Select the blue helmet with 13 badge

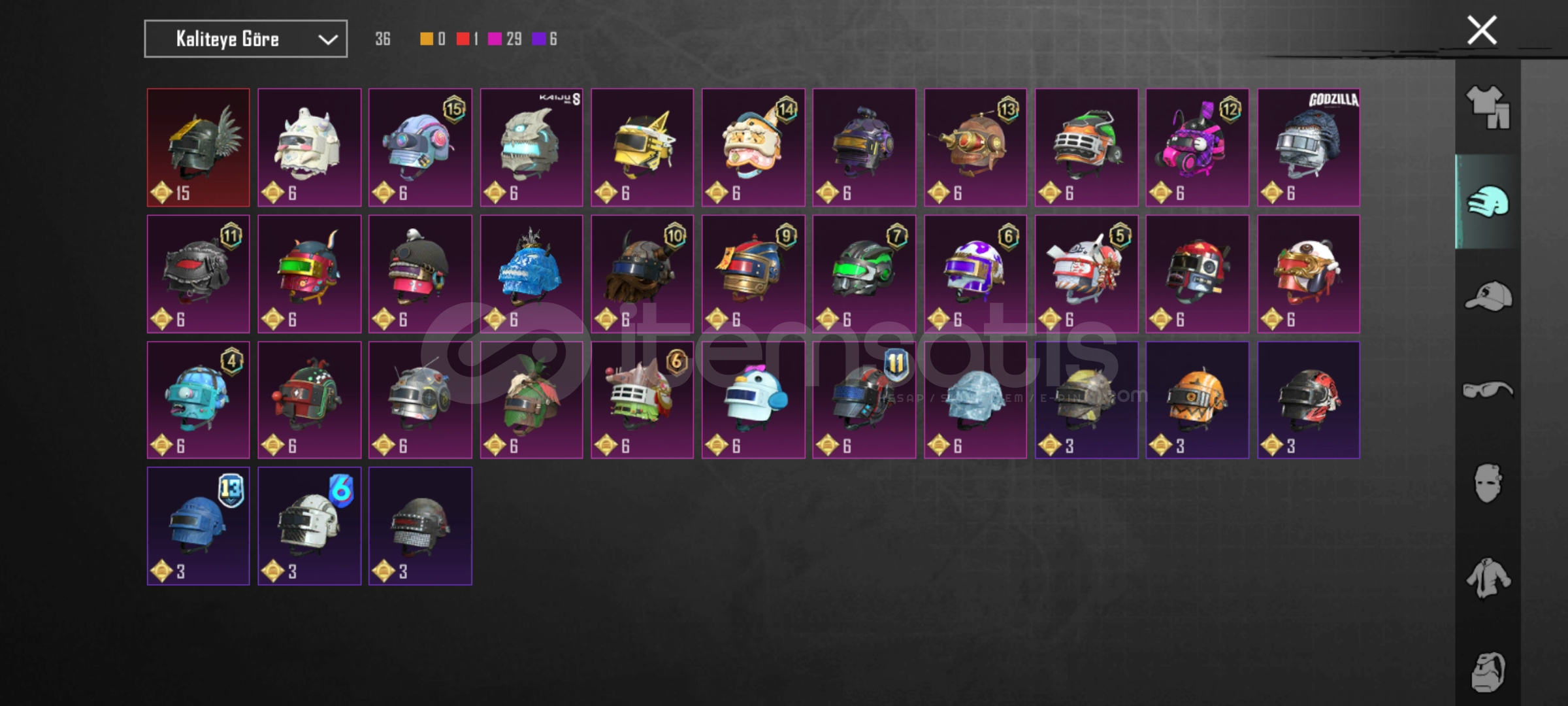[x=199, y=526]
